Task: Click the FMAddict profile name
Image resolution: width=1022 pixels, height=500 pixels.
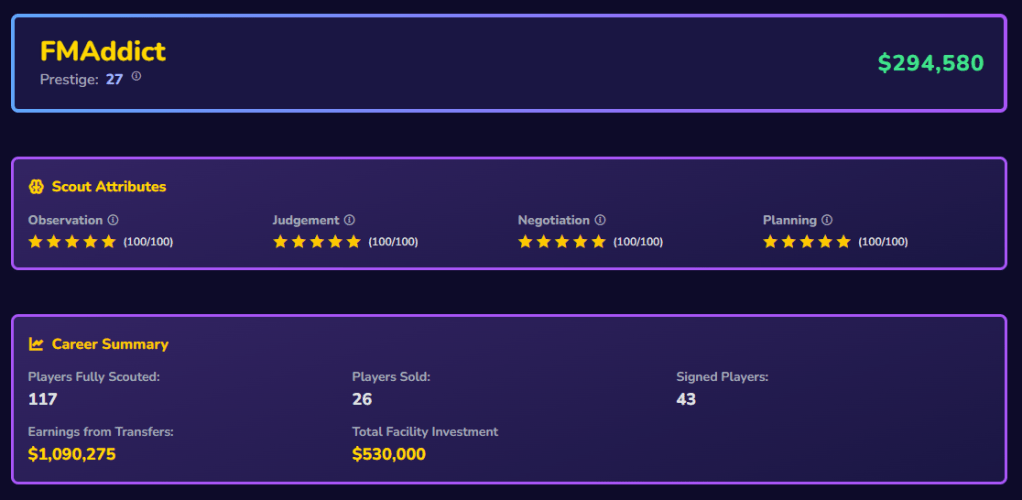Action: point(103,52)
